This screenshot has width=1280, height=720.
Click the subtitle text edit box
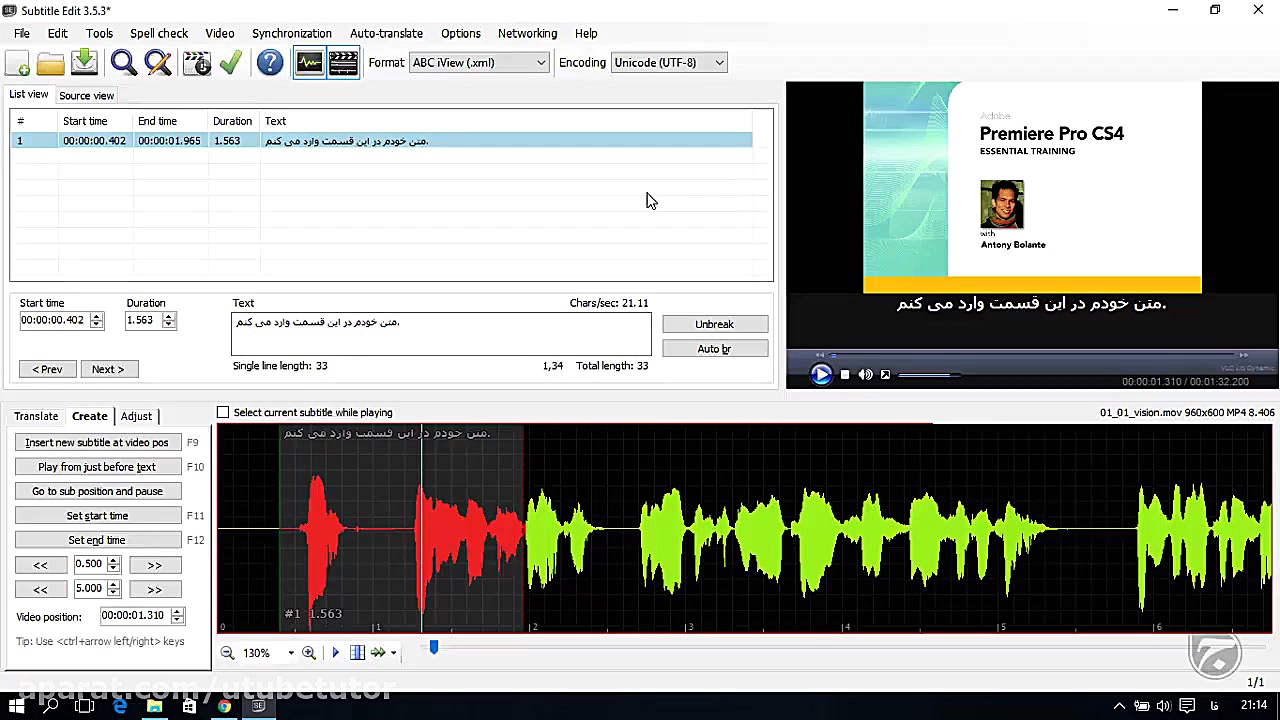(x=440, y=334)
